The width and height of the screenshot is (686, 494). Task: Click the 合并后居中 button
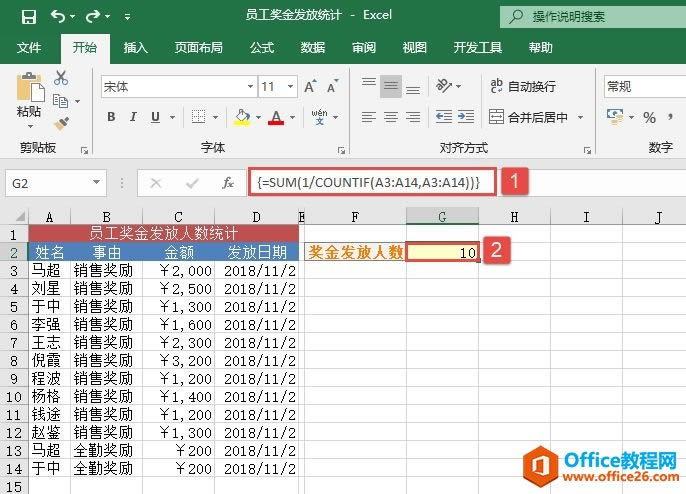click(535, 117)
